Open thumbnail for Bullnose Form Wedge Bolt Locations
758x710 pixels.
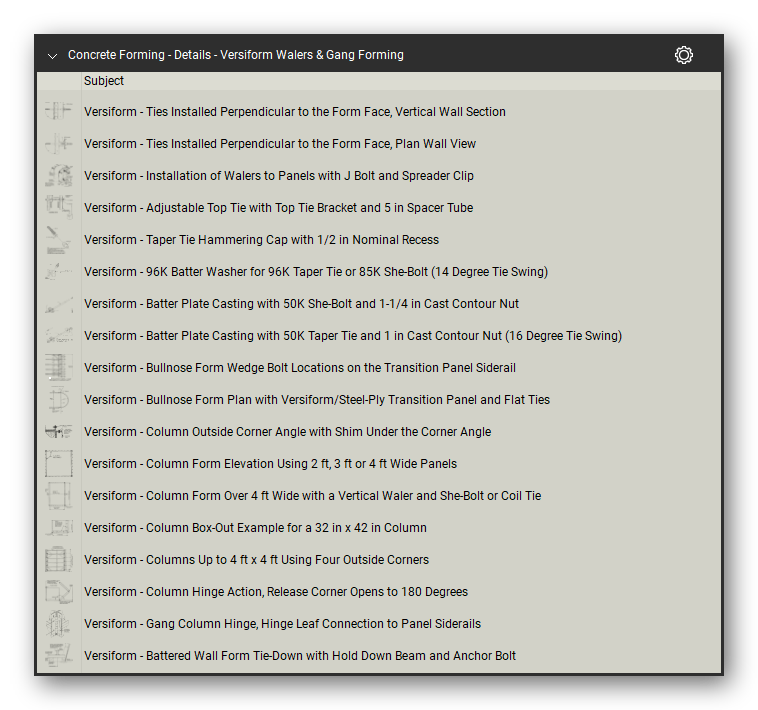pyautogui.click(x=59, y=367)
